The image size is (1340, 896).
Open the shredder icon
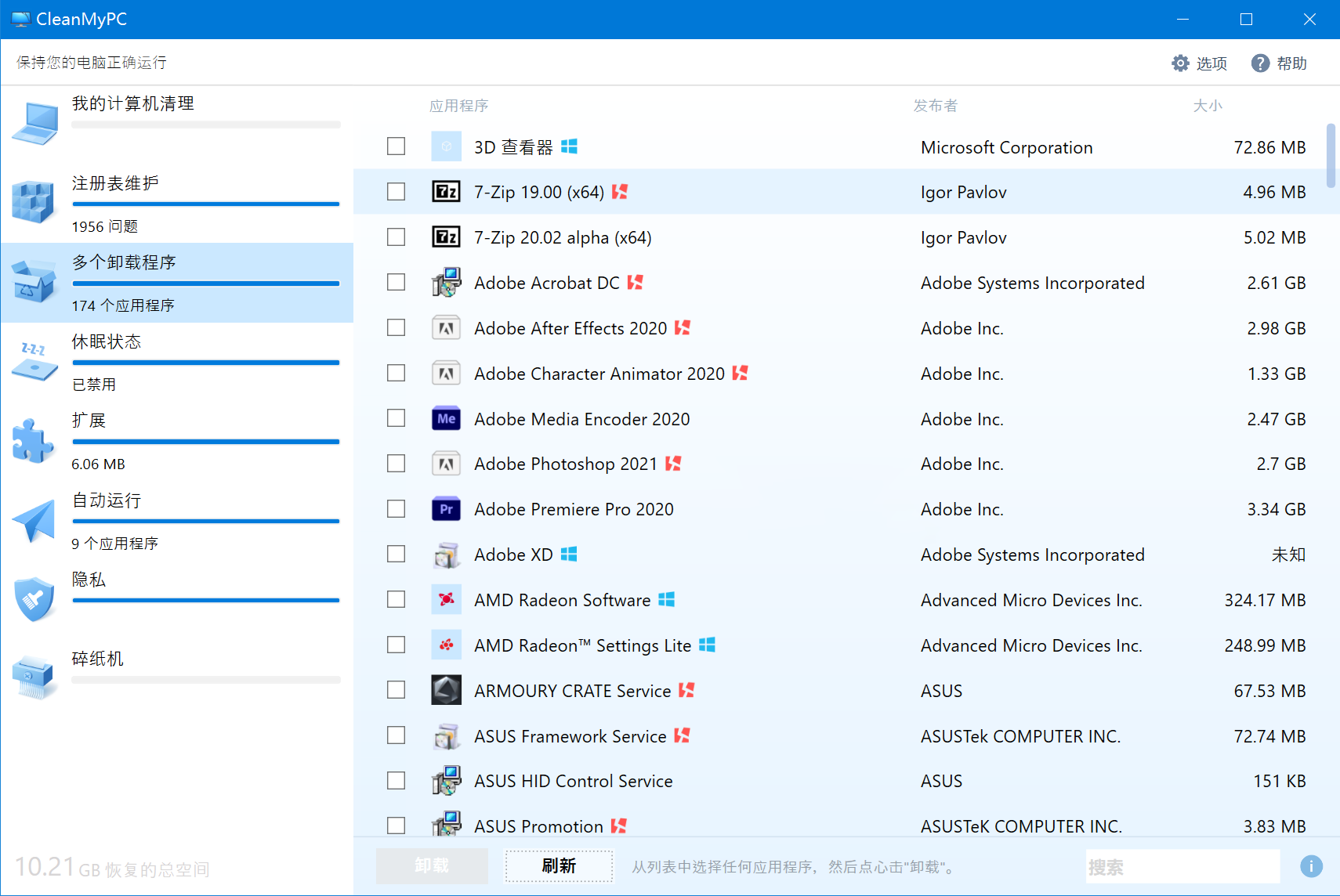pyautogui.click(x=34, y=677)
